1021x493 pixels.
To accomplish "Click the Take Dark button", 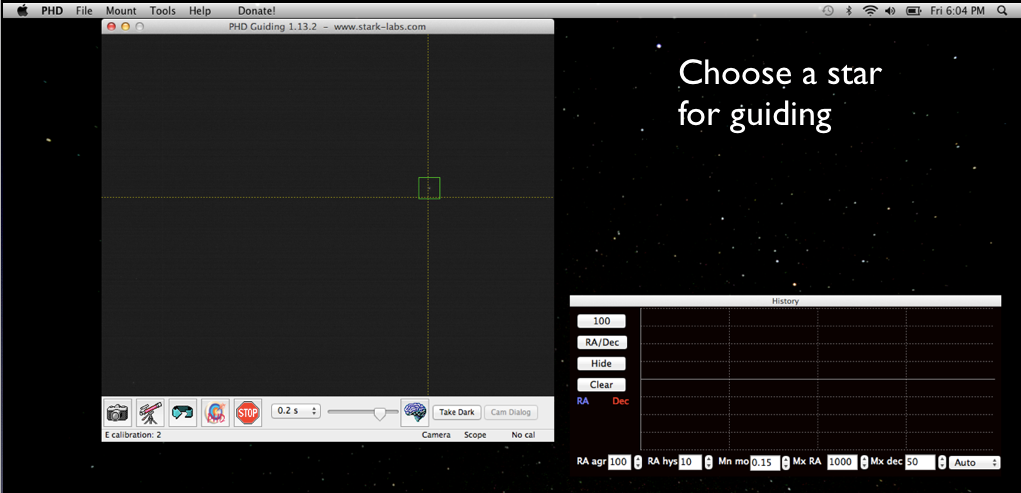I will coord(457,412).
